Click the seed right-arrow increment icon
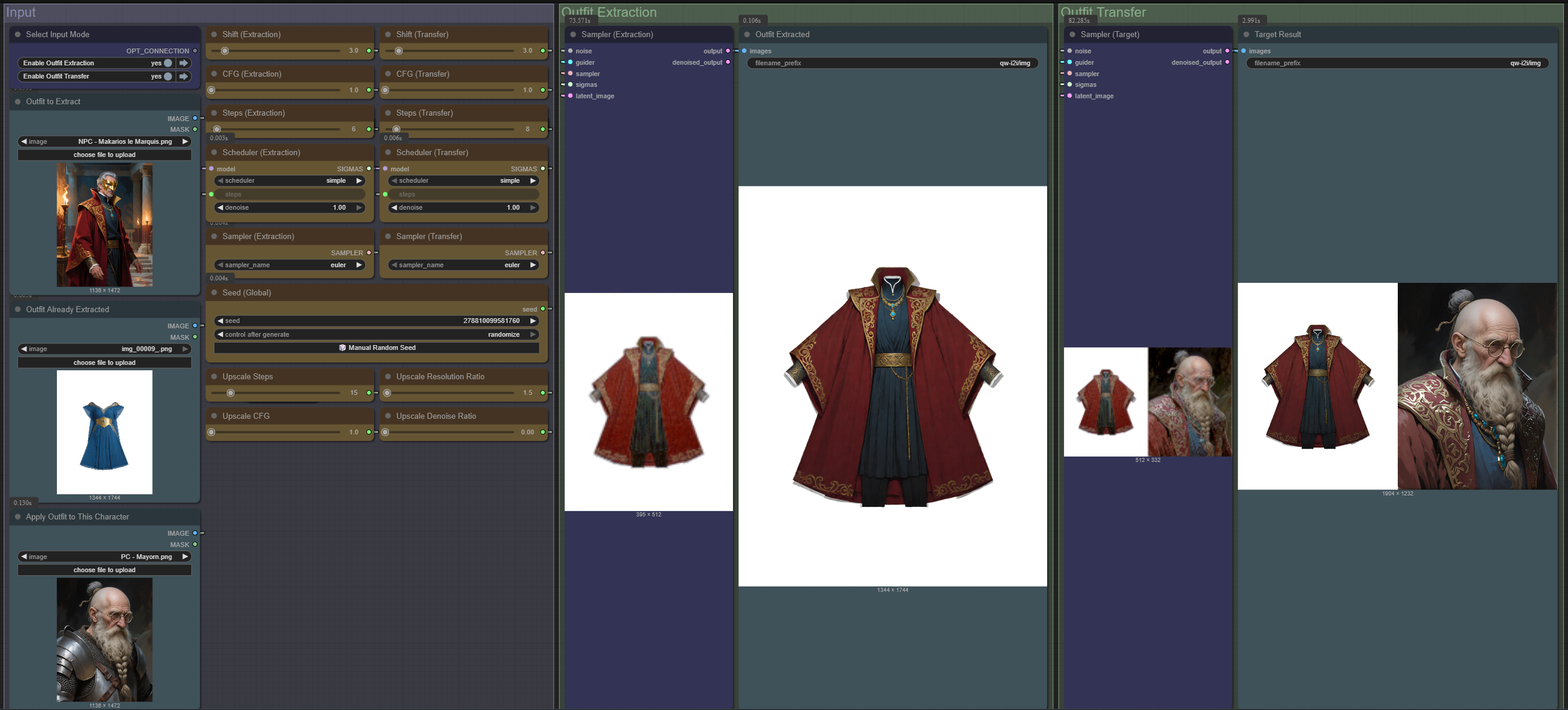This screenshot has height=710, width=1568. point(533,321)
